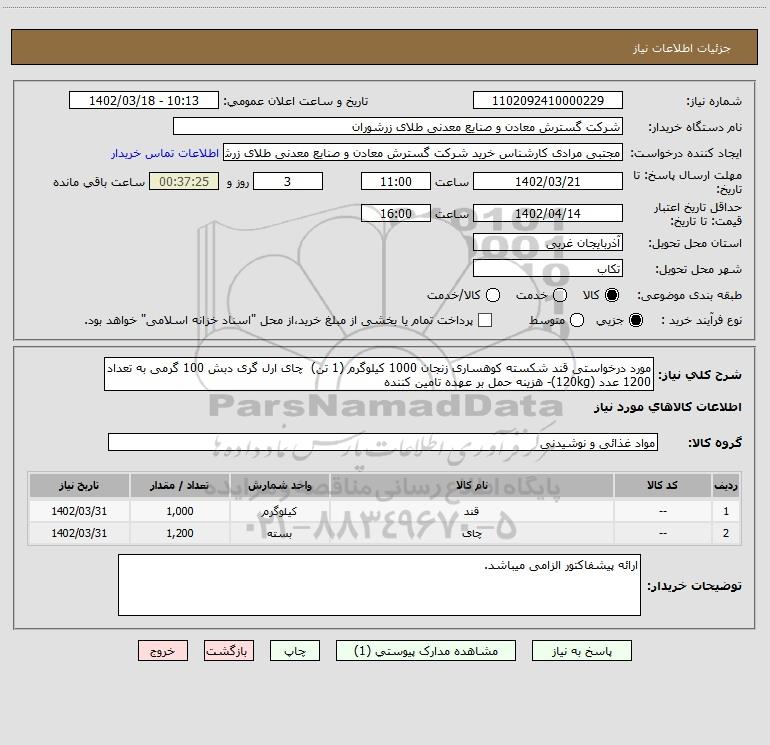
Task: Click the چای item name cell
Action: (471, 533)
